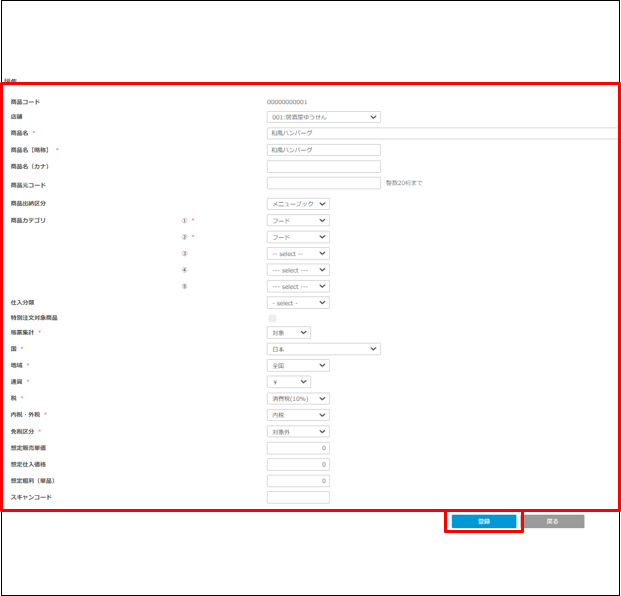Open the 商品出納区分 メニューブック dropdown
The height and width of the screenshot is (596, 621).
coord(298,204)
